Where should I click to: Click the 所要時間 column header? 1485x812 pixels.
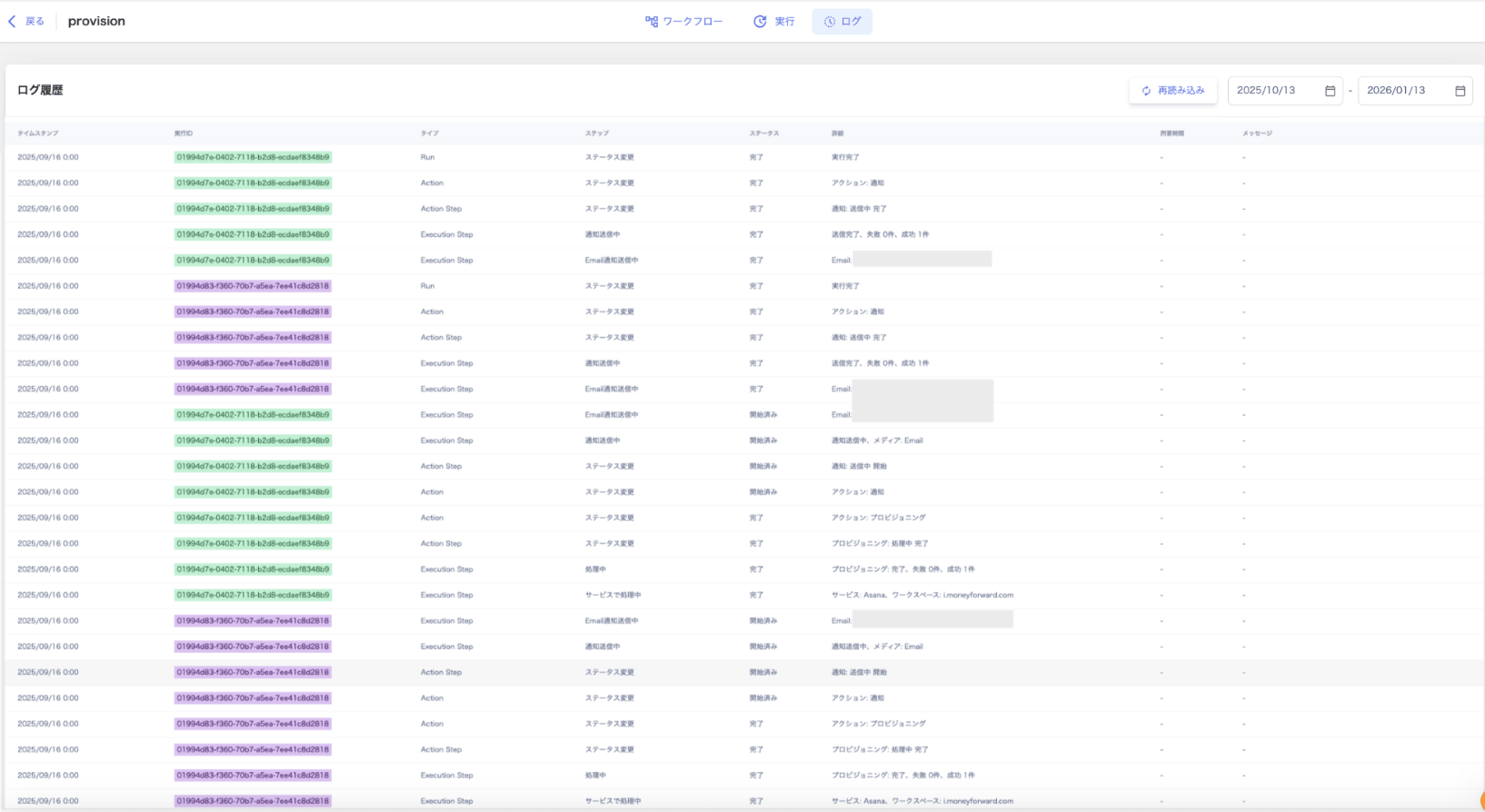tap(1172, 134)
